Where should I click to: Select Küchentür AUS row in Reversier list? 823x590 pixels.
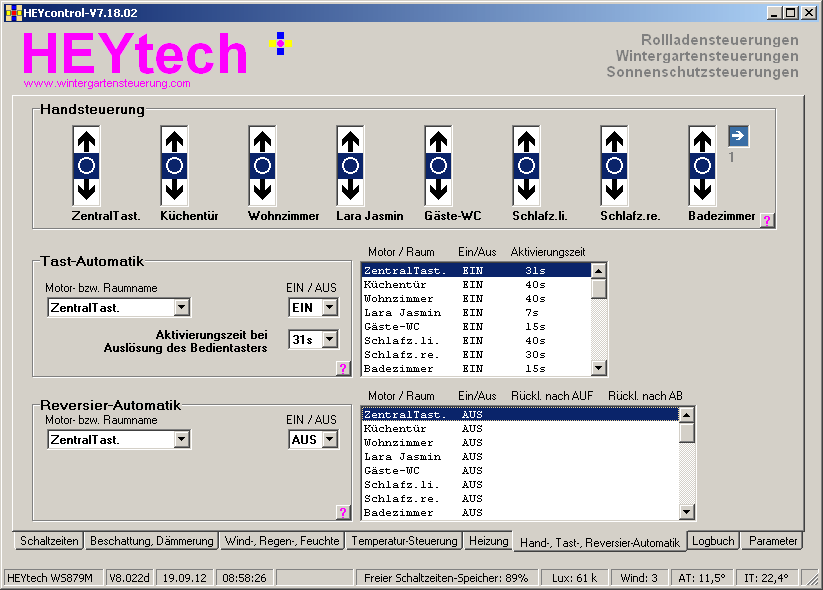coord(520,429)
